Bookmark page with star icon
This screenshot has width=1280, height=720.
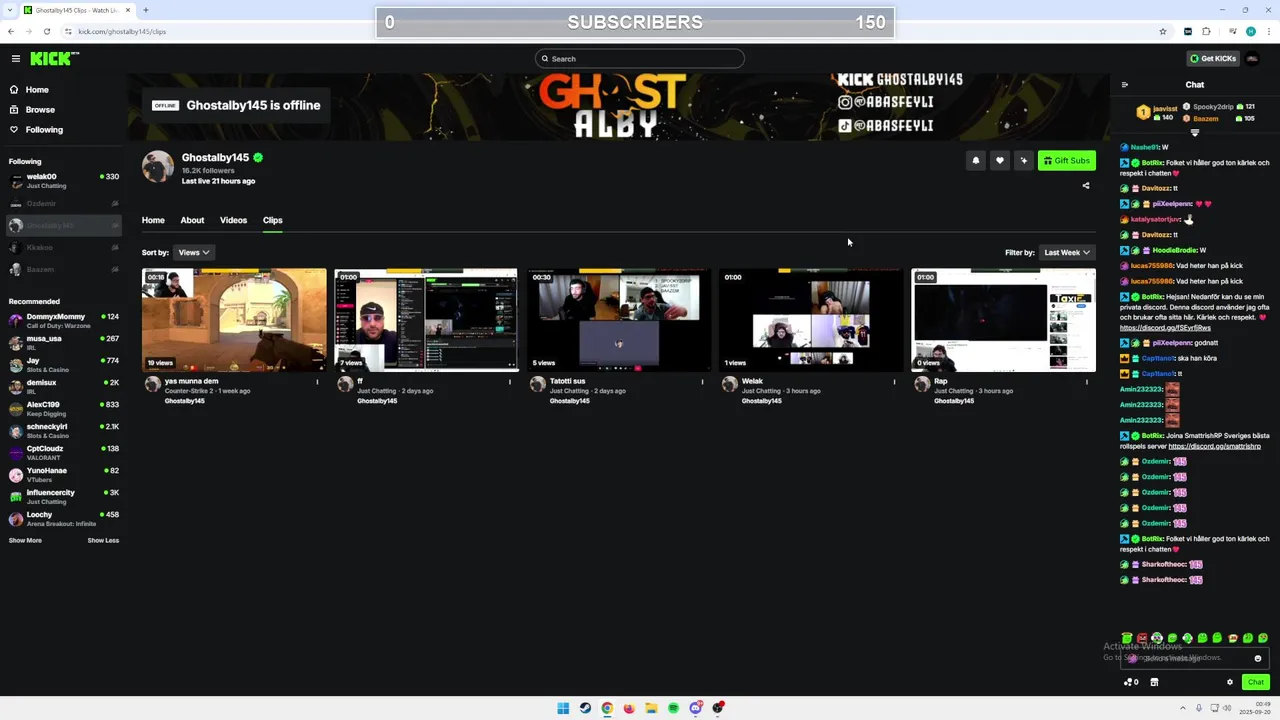1162,31
